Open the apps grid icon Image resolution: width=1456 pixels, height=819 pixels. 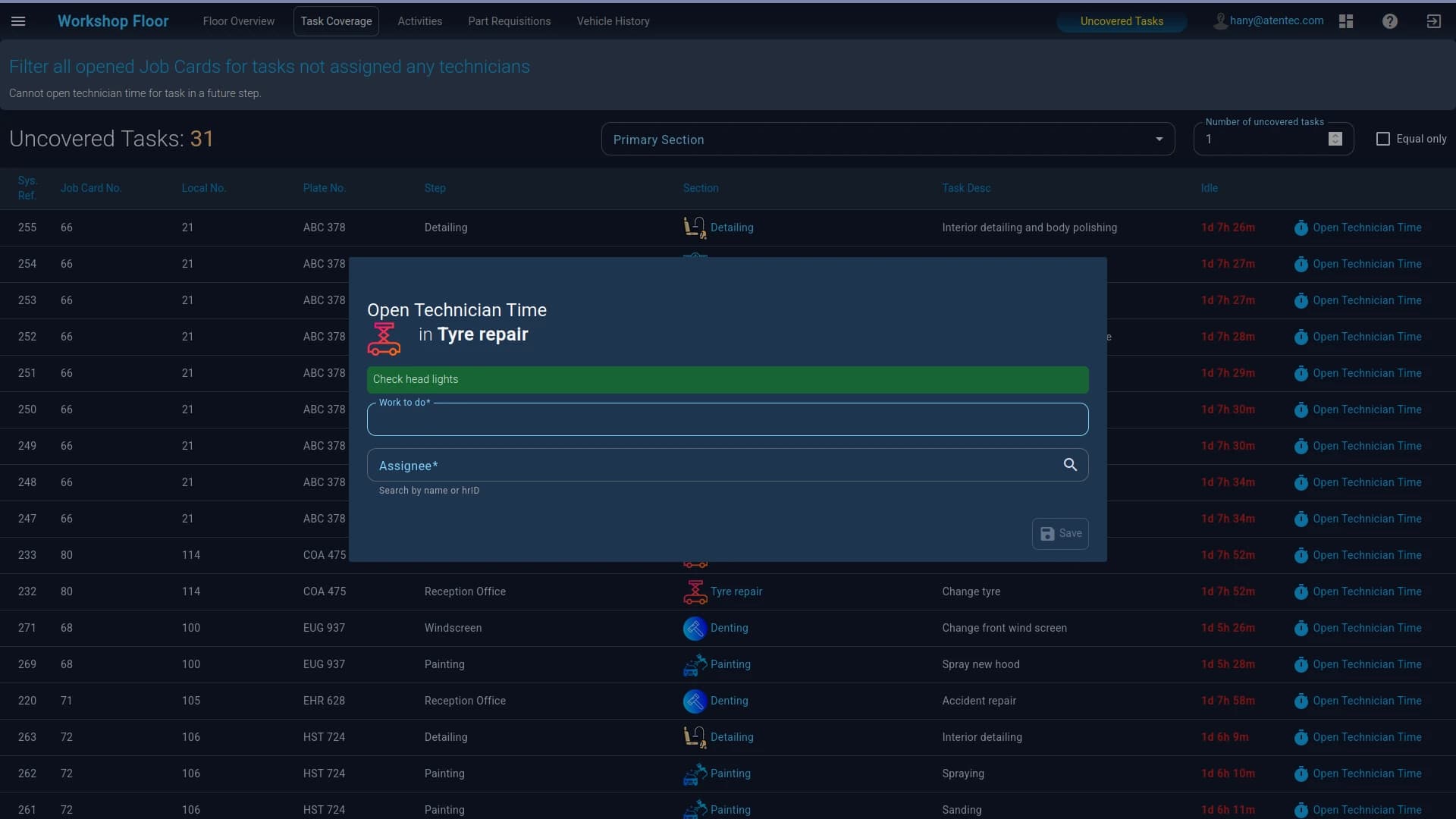coord(1346,21)
